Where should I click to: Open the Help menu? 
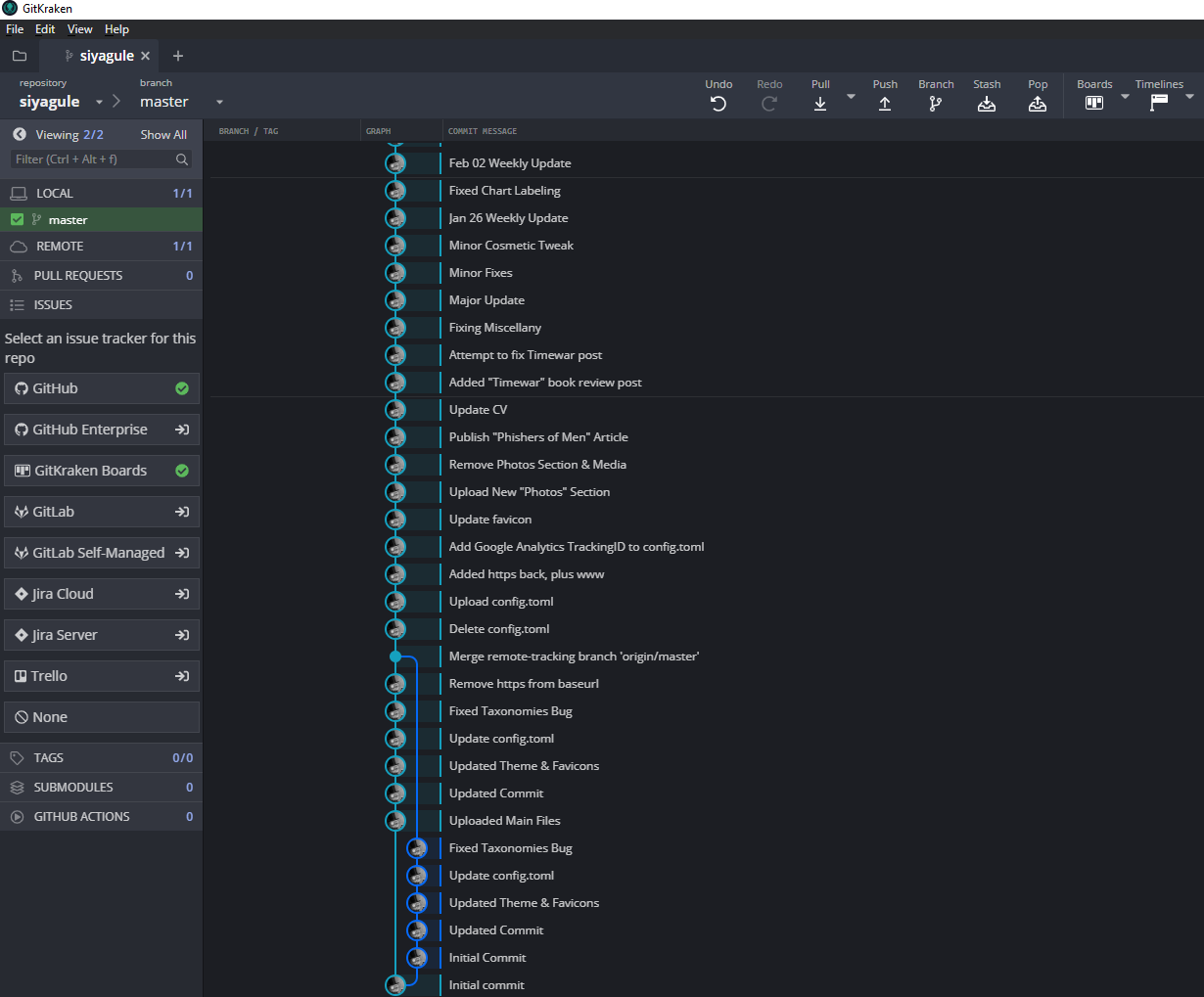coord(116,29)
